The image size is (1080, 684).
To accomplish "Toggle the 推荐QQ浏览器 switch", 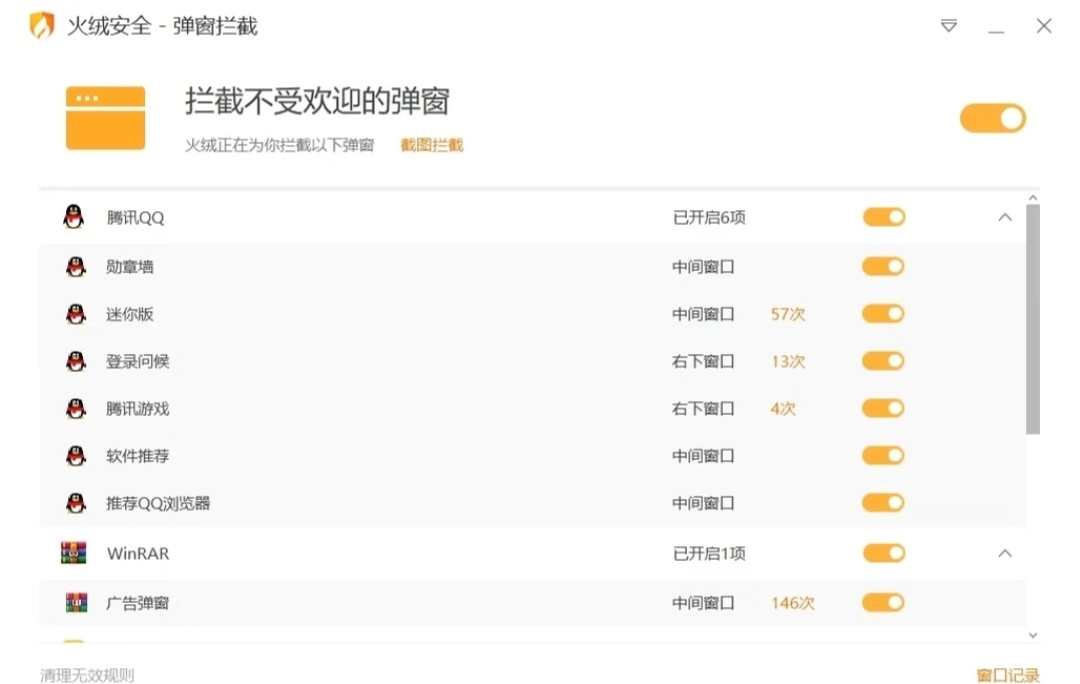I will [884, 503].
